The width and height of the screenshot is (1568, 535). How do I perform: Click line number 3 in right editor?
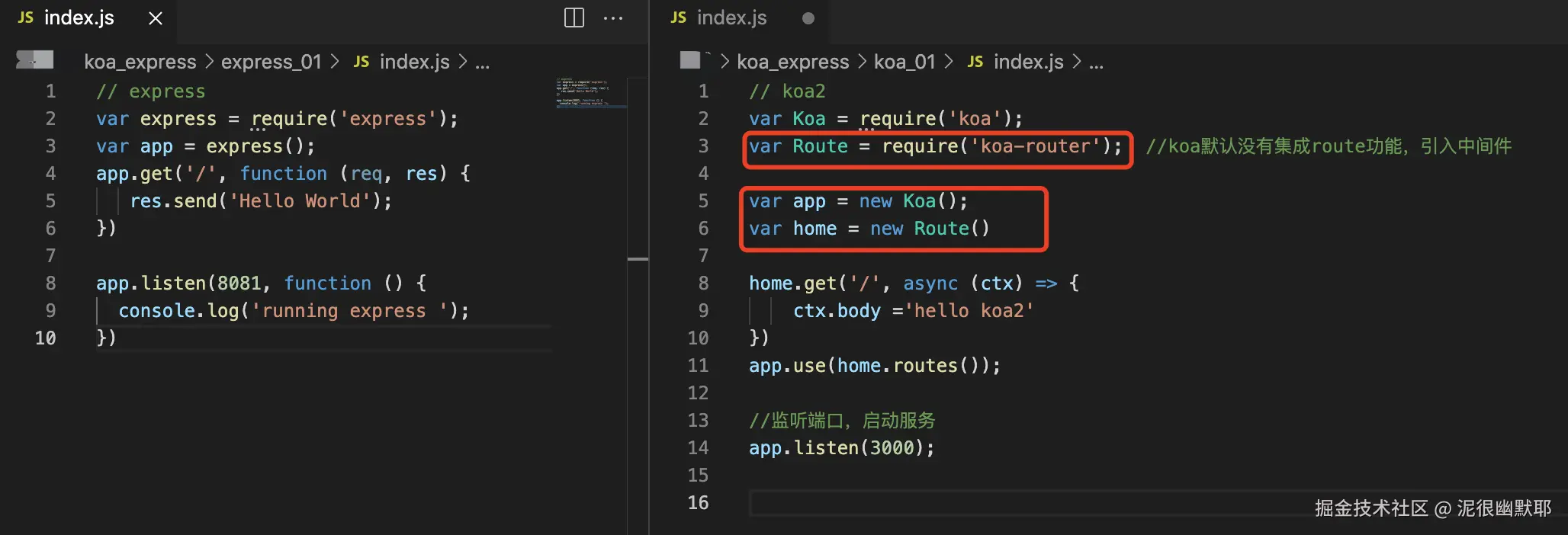pos(703,146)
